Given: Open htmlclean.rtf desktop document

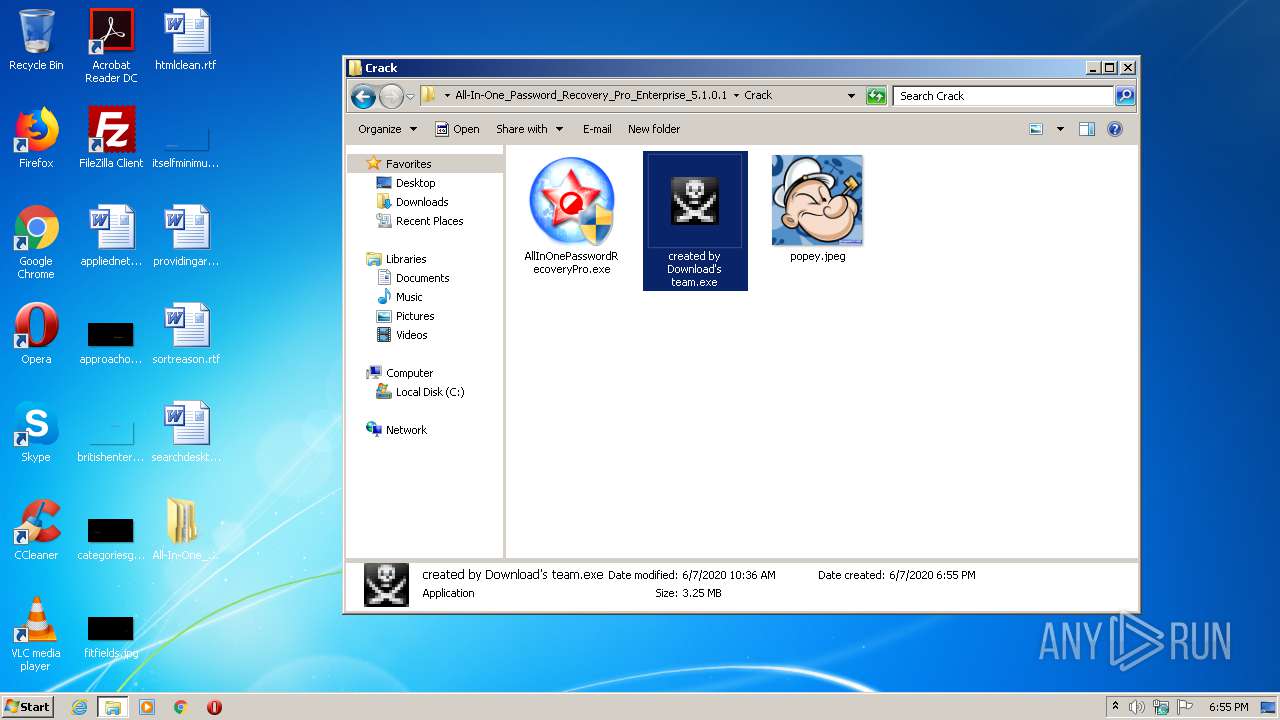Looking at the screenshot, I should tap(186, 40).
